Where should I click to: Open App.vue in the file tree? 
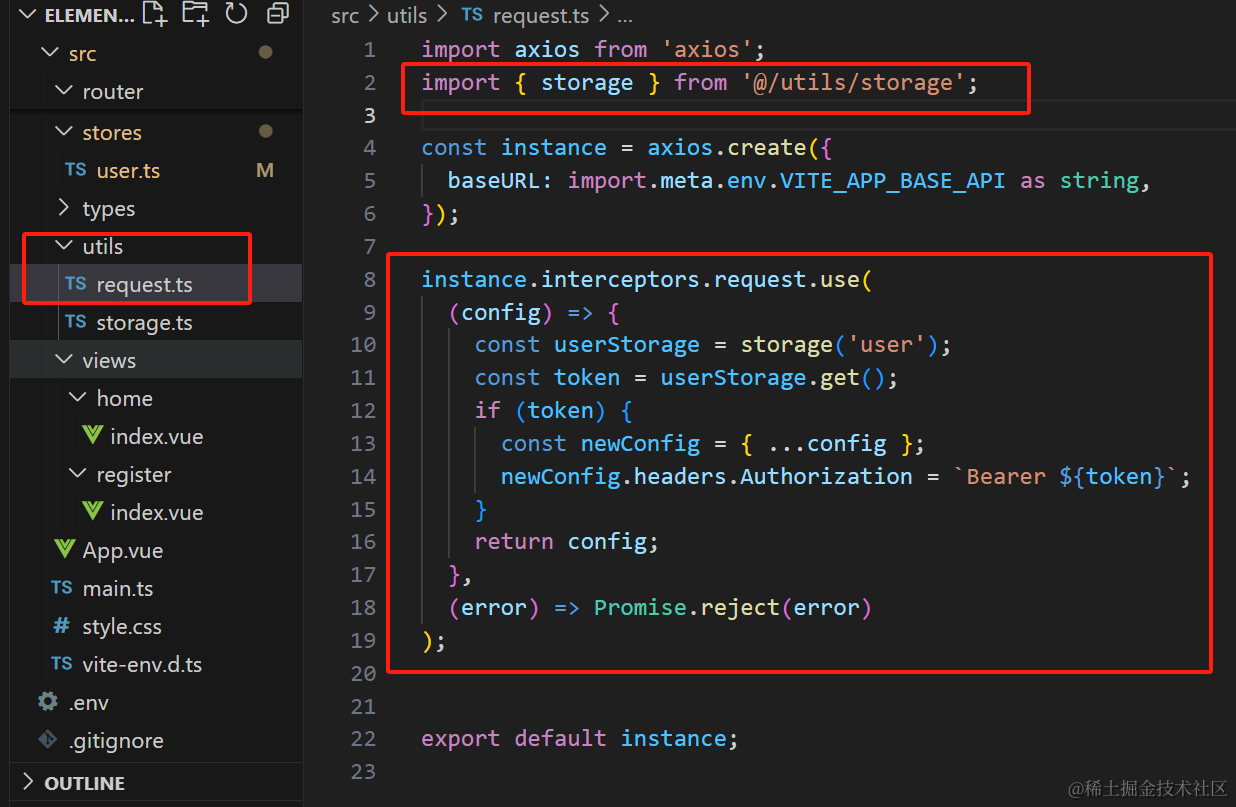pos(123,551)
